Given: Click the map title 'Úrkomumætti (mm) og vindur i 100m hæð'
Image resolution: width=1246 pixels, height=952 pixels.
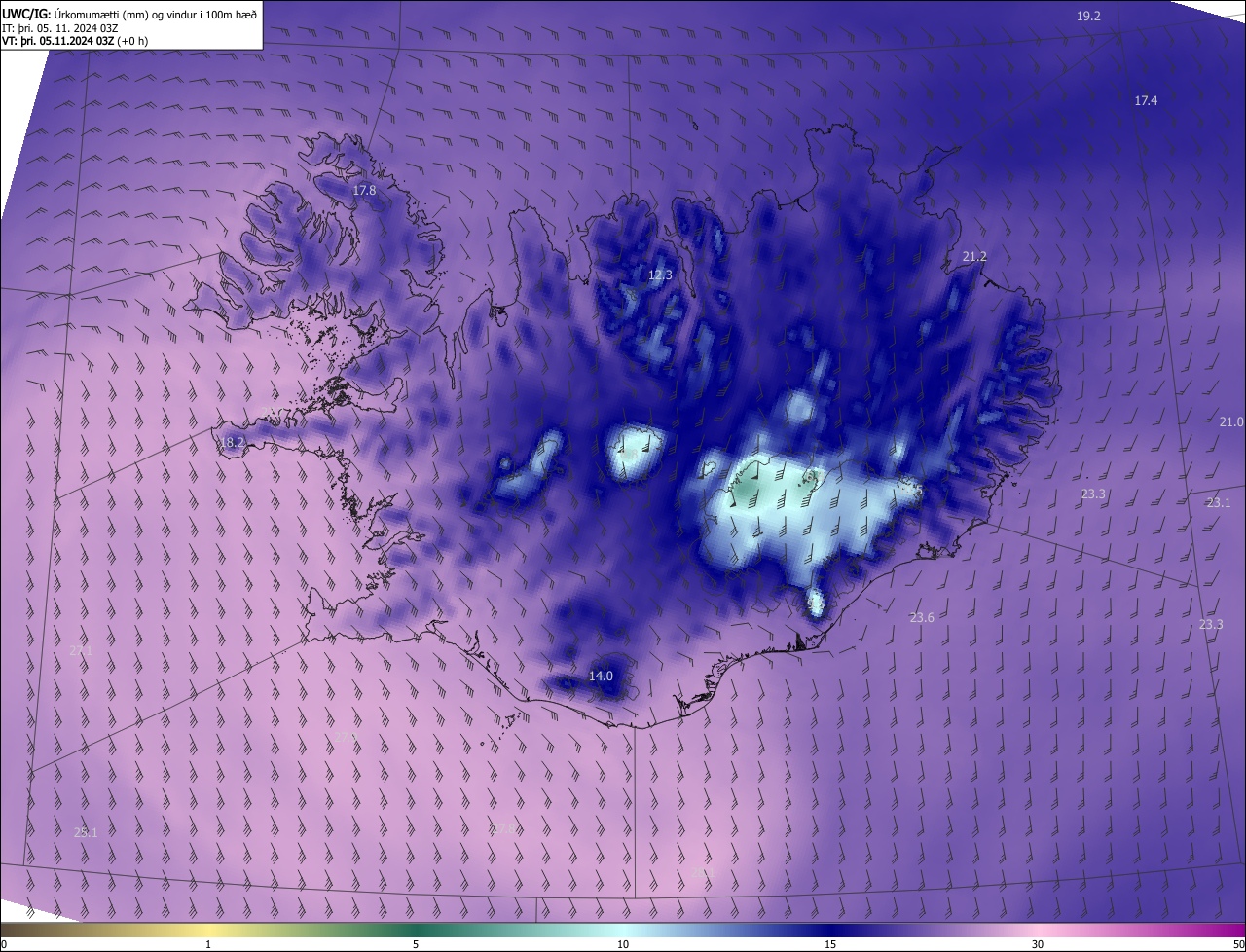Looking at the screenshot, I should [x=155, y=14].
